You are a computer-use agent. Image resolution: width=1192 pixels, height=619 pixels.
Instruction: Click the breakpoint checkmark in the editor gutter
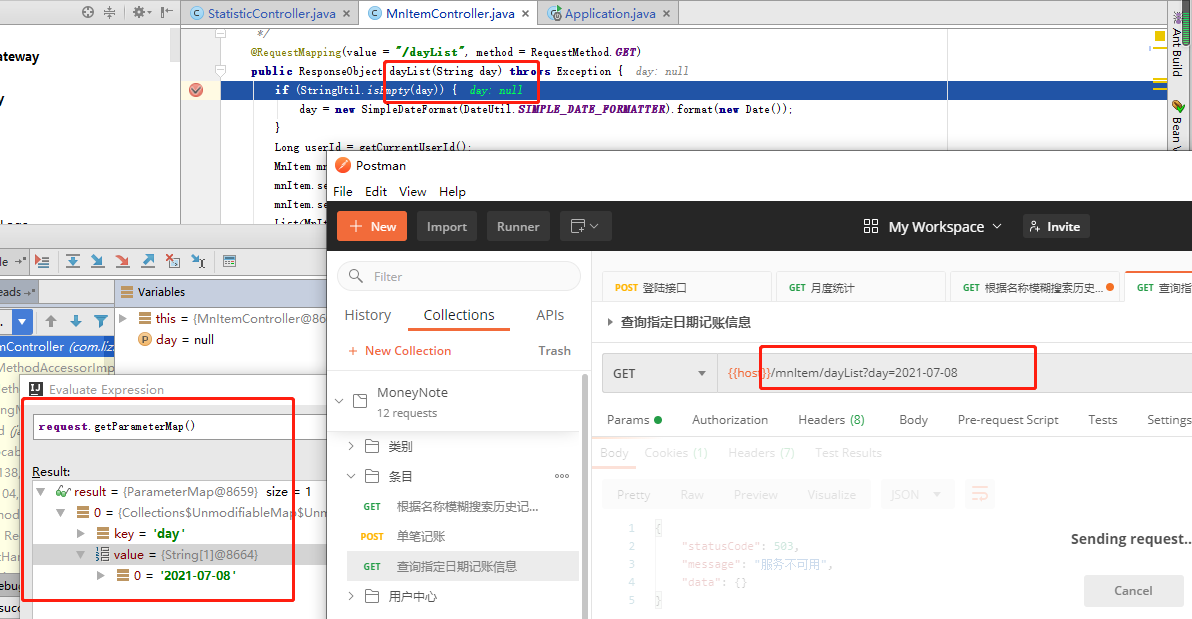pos(194,90)
